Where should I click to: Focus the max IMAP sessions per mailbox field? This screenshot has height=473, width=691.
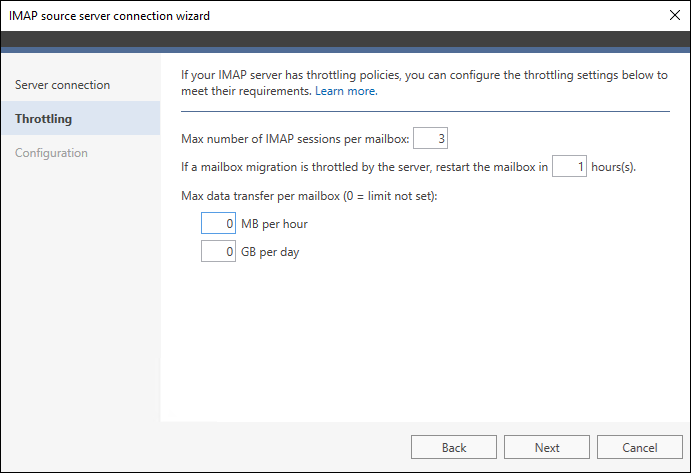coord(430,138)
